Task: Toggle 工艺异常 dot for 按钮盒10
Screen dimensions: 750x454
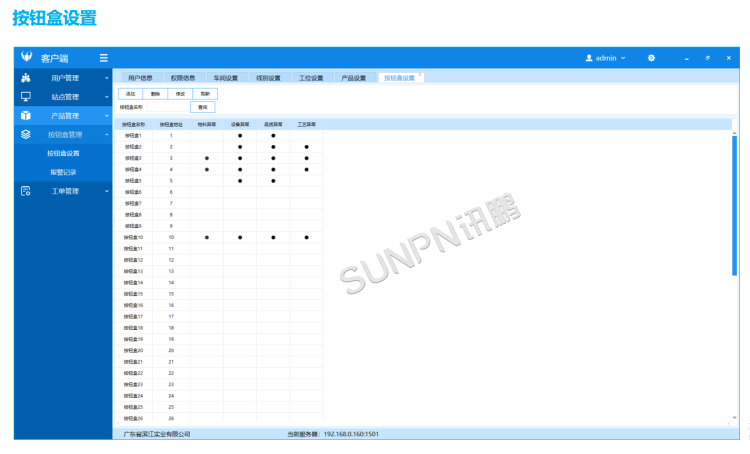Action: click(306, 237)
